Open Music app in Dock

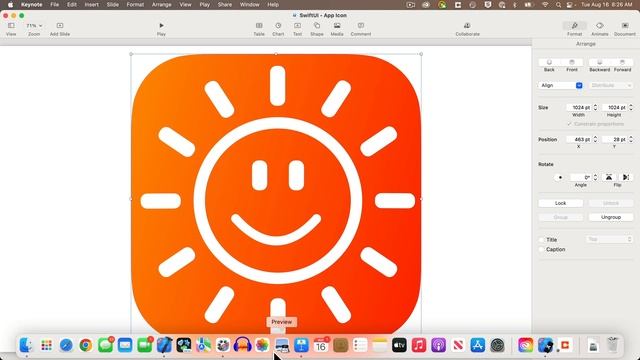[x=419, y=345]
